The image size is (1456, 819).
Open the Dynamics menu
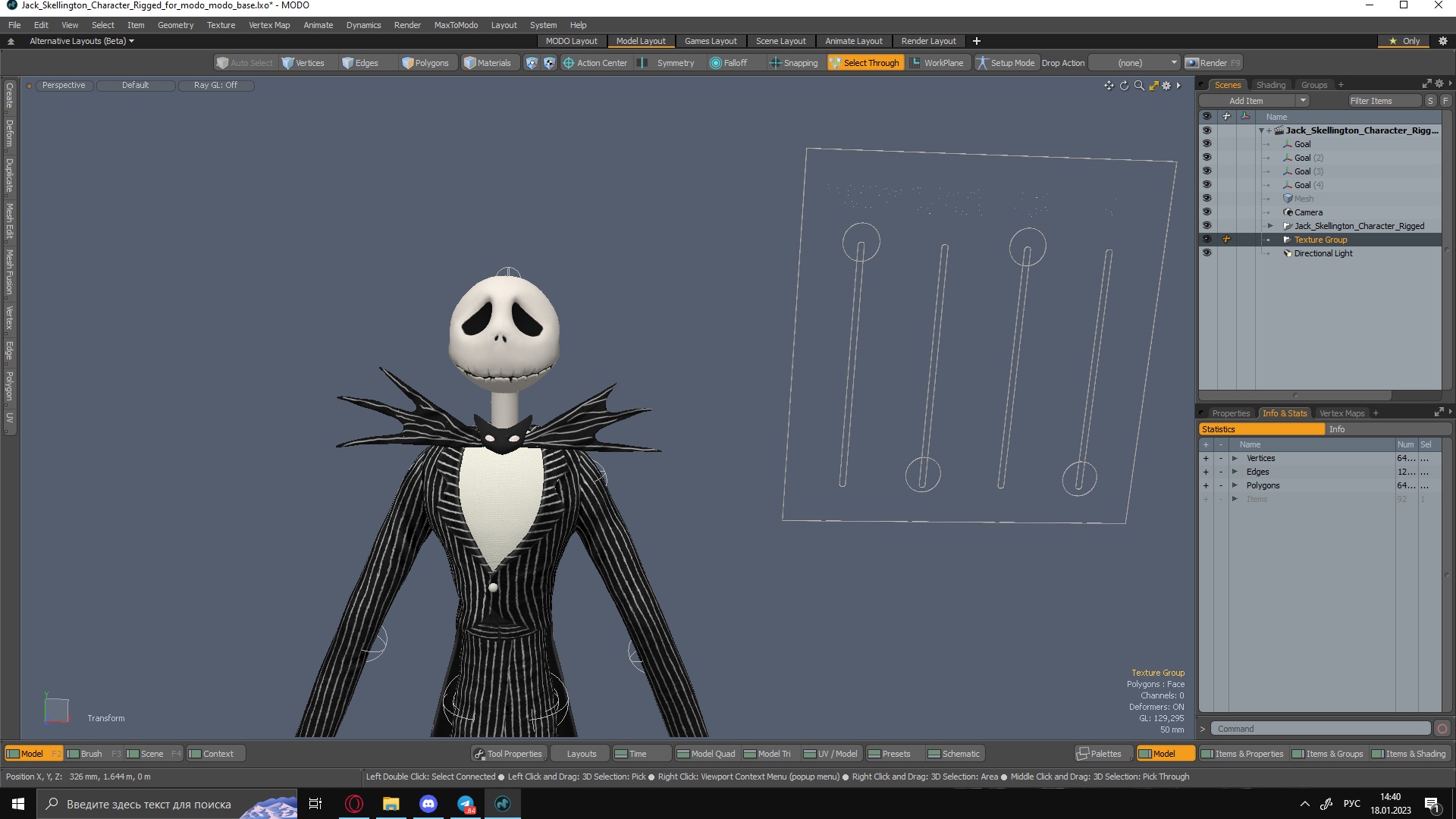click(363, 25)
